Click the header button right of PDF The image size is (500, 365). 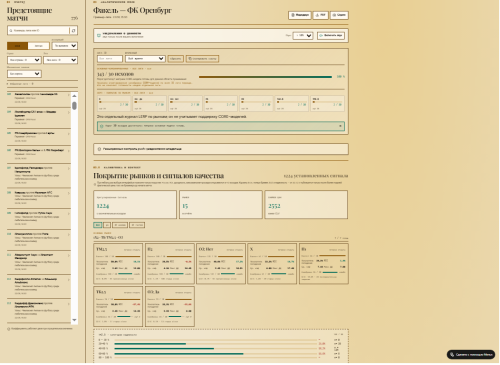pos(339,15)
